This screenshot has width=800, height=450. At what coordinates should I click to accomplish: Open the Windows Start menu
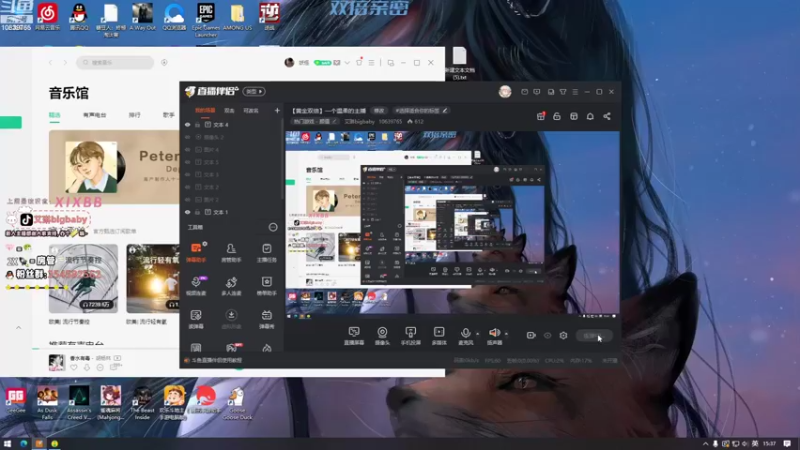pos(7,443)
